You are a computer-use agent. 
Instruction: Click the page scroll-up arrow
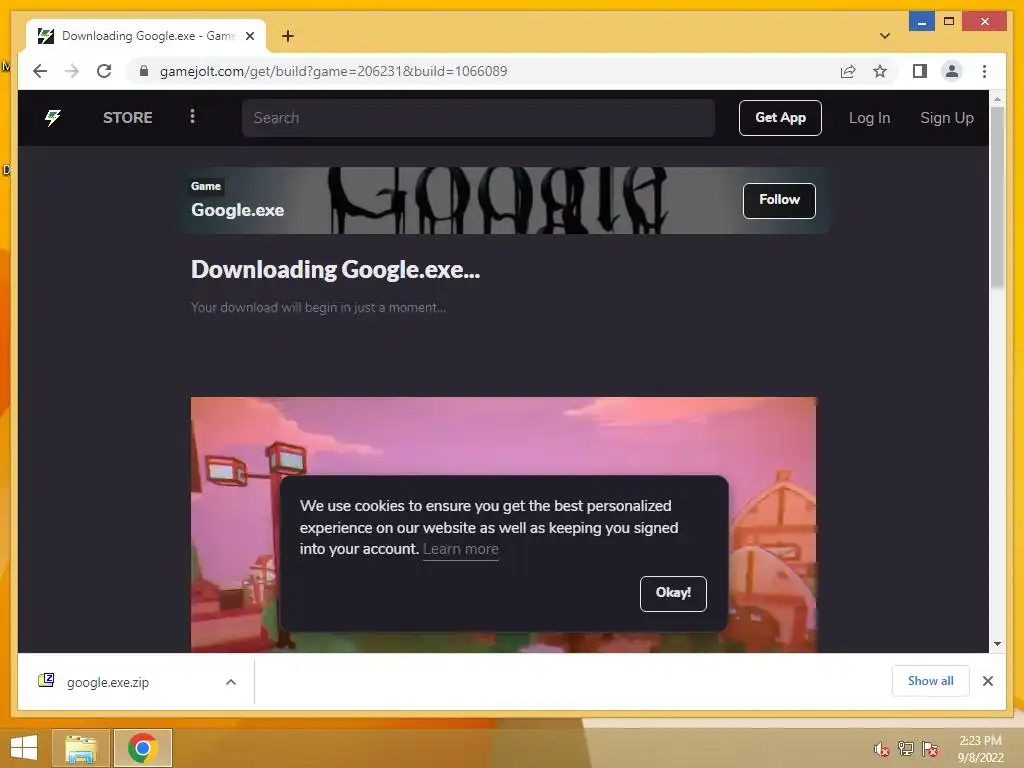coord(997,99)
